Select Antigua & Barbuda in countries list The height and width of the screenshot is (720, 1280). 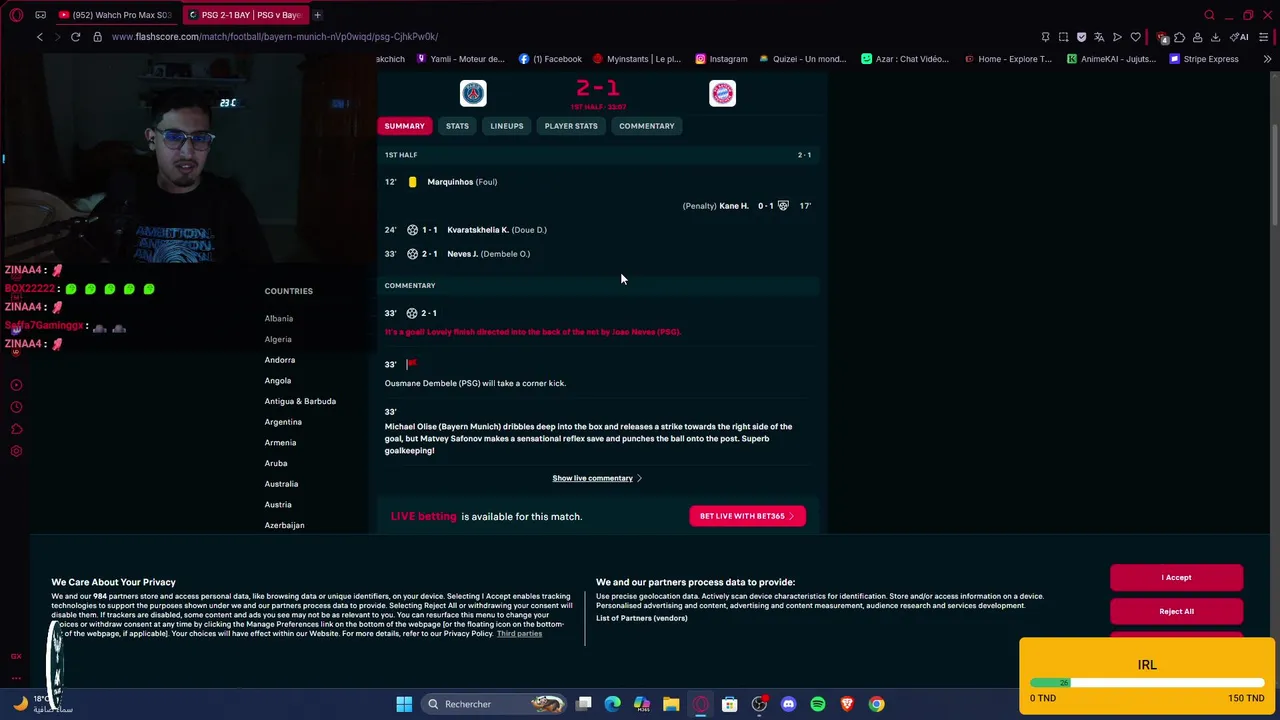click(x=300, y=401)
